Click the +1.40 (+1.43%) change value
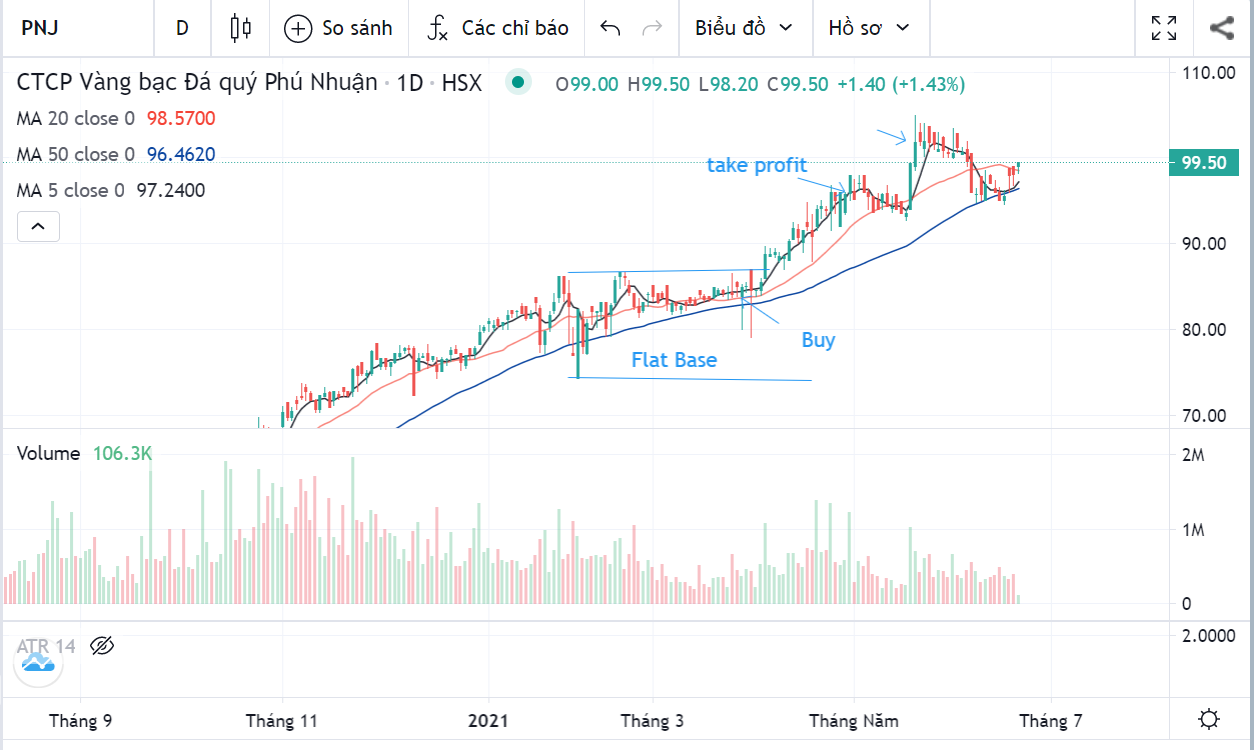The height and width of the screenshot is (750, 1254). tap(901, 85)
